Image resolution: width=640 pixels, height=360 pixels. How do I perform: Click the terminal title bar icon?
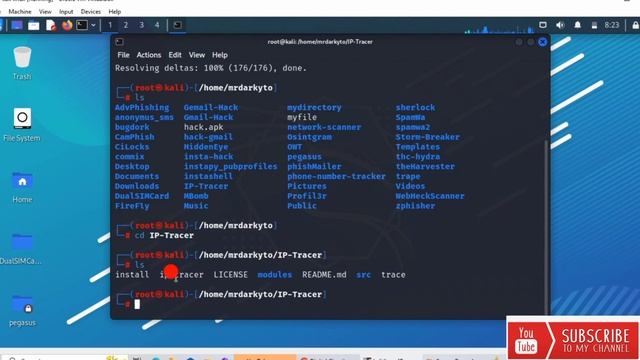tap(119, 42)
